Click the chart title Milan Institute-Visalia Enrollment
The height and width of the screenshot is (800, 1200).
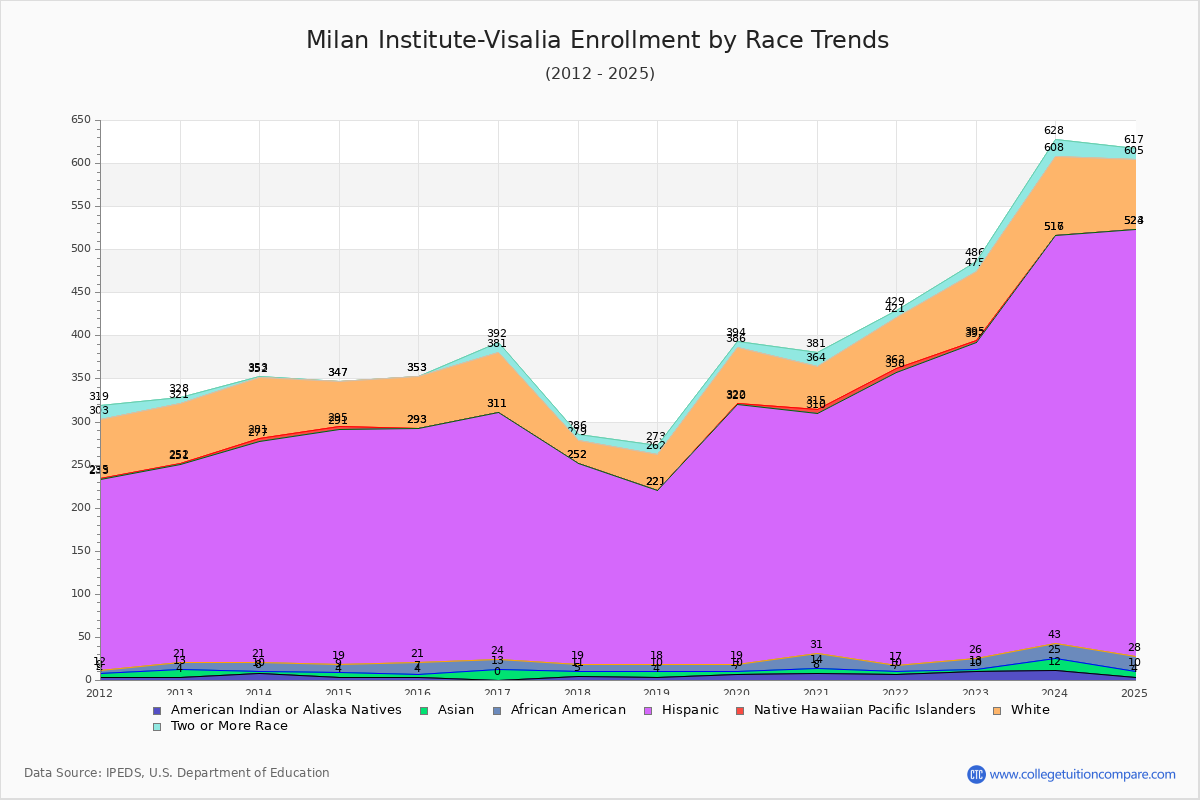pyautogui.click(x=597, y=40)
